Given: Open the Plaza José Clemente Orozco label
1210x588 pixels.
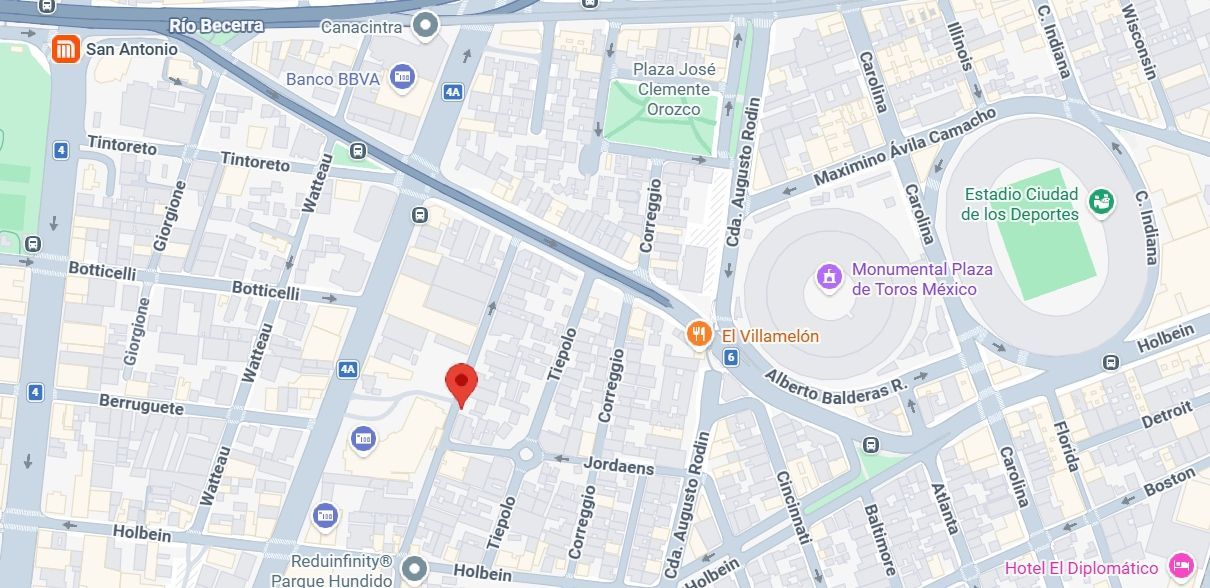Looking at the screenshot, I should click(x=676, y=89).
